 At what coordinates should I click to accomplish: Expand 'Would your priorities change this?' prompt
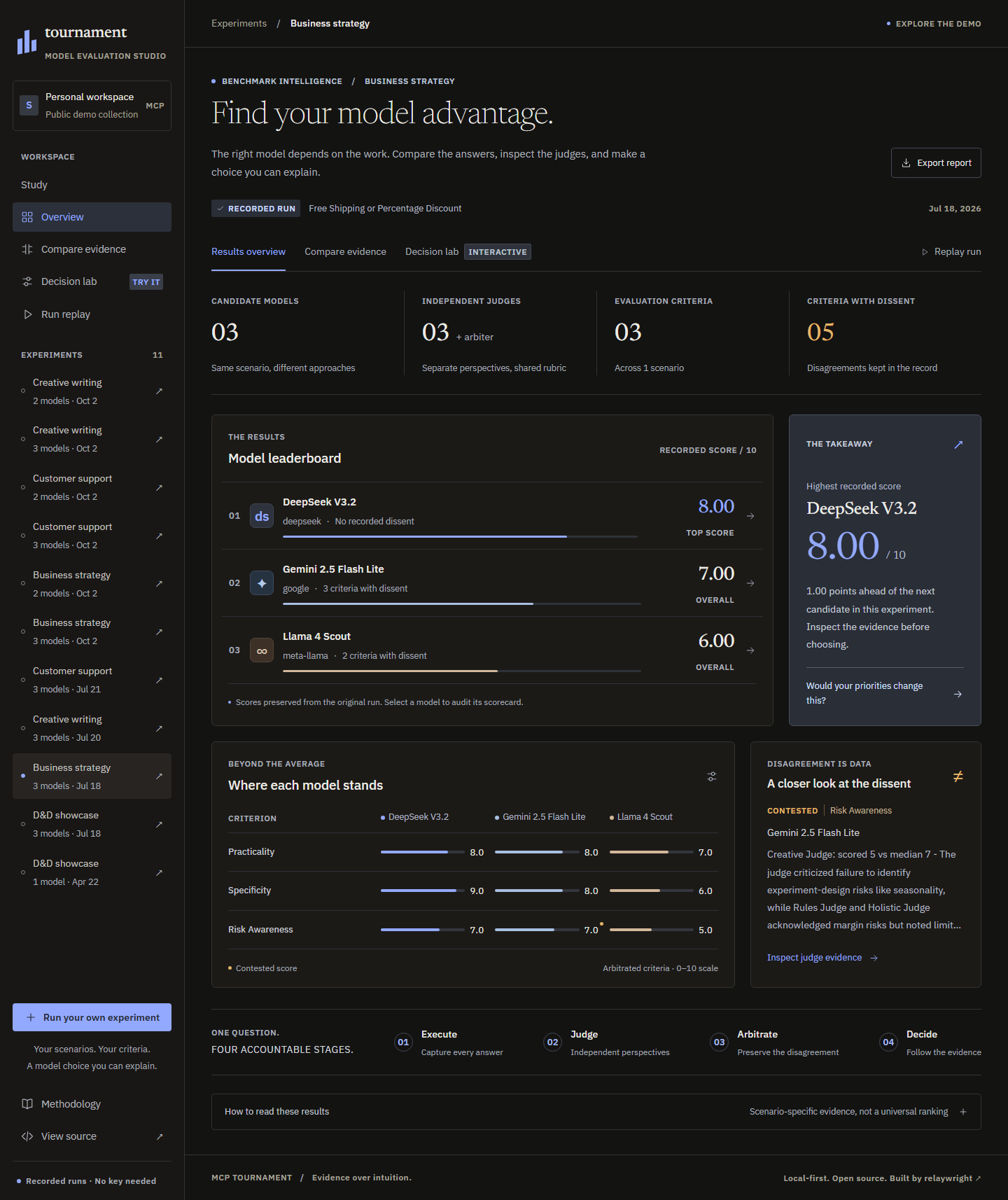[885, 693]
